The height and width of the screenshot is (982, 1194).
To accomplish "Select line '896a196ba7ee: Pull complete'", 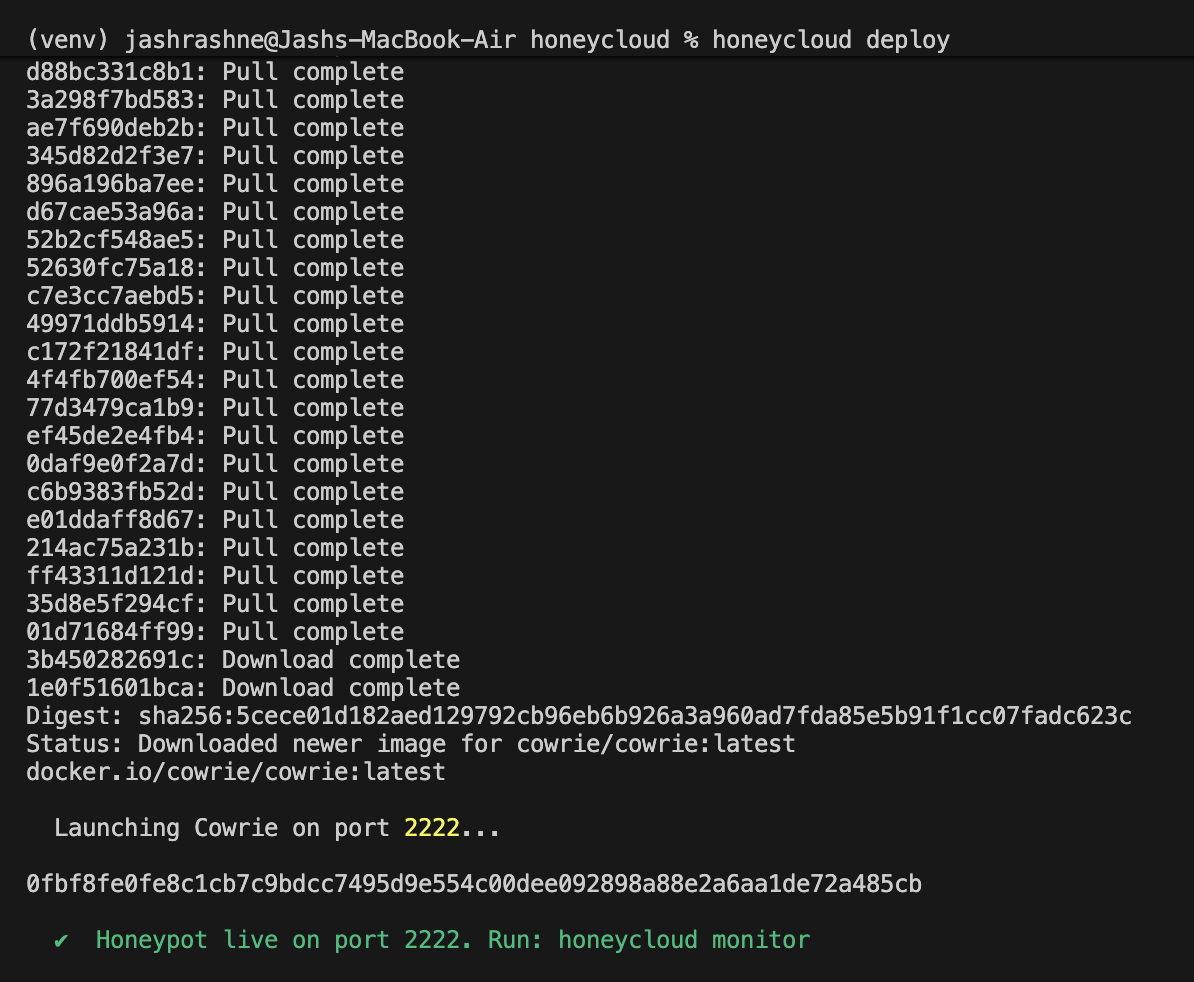I will pyautogui.click(x=215, y=183).
